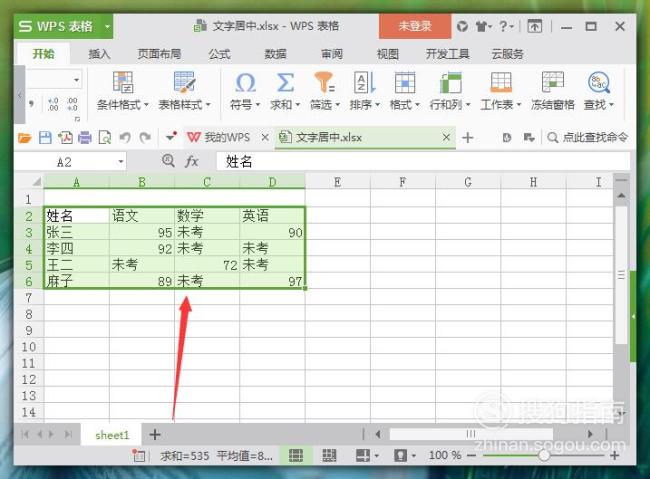Click the 点此查找命令 search box

click(x=587, y=137)
